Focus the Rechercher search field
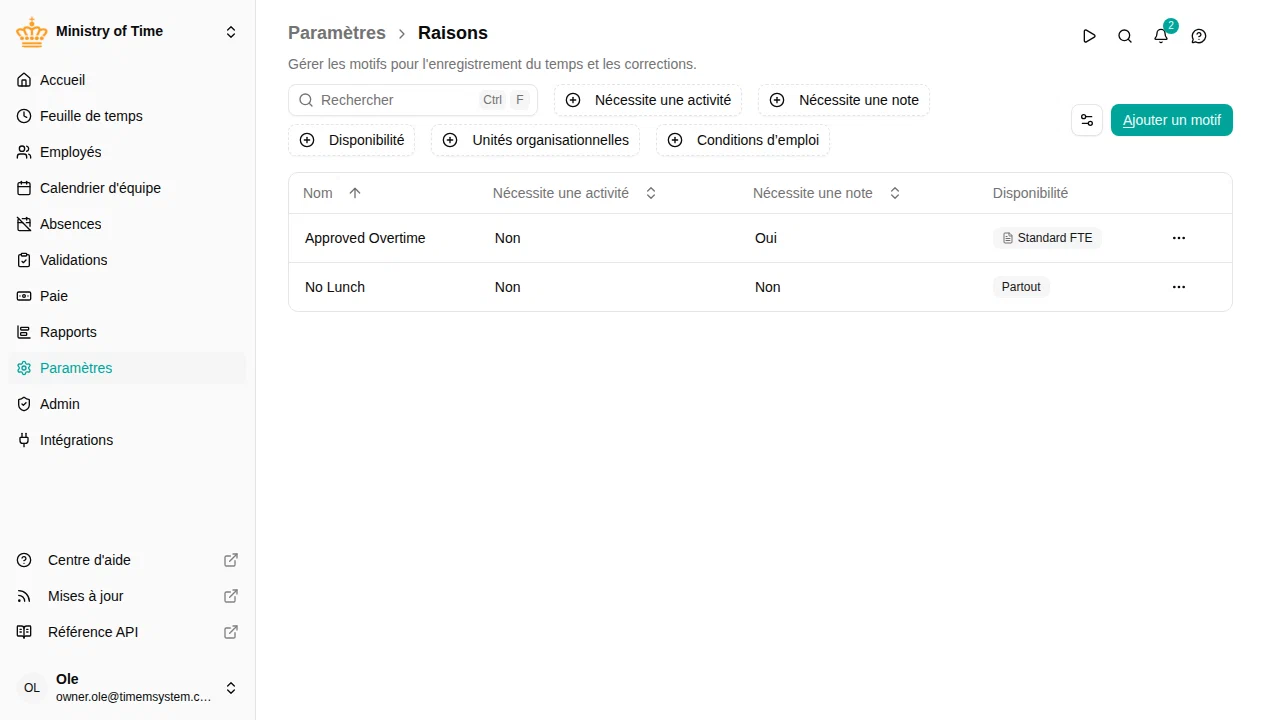This screenshot has height=720, width=1280. click(x=413, y=100)
